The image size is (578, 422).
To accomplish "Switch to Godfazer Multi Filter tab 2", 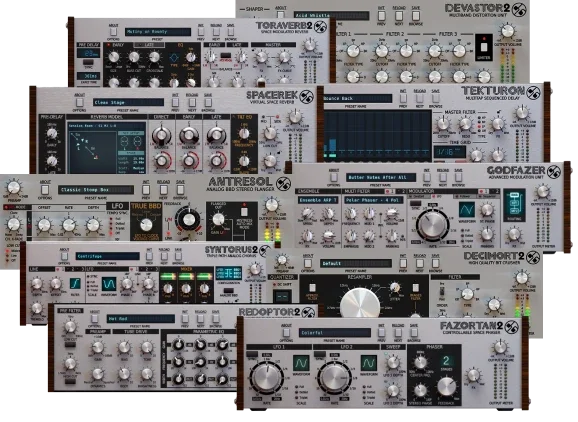I will (403, 192).
